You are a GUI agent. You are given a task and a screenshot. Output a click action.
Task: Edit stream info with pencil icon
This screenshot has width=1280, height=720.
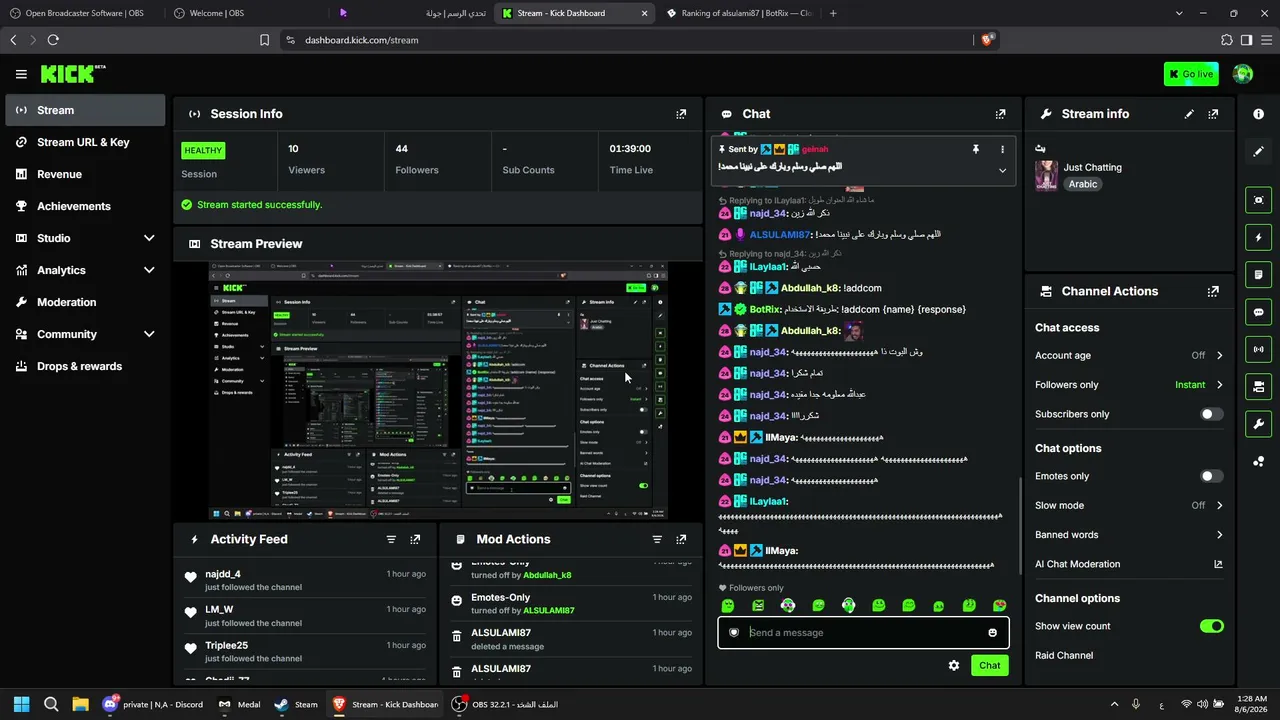tap(1189, 114)
